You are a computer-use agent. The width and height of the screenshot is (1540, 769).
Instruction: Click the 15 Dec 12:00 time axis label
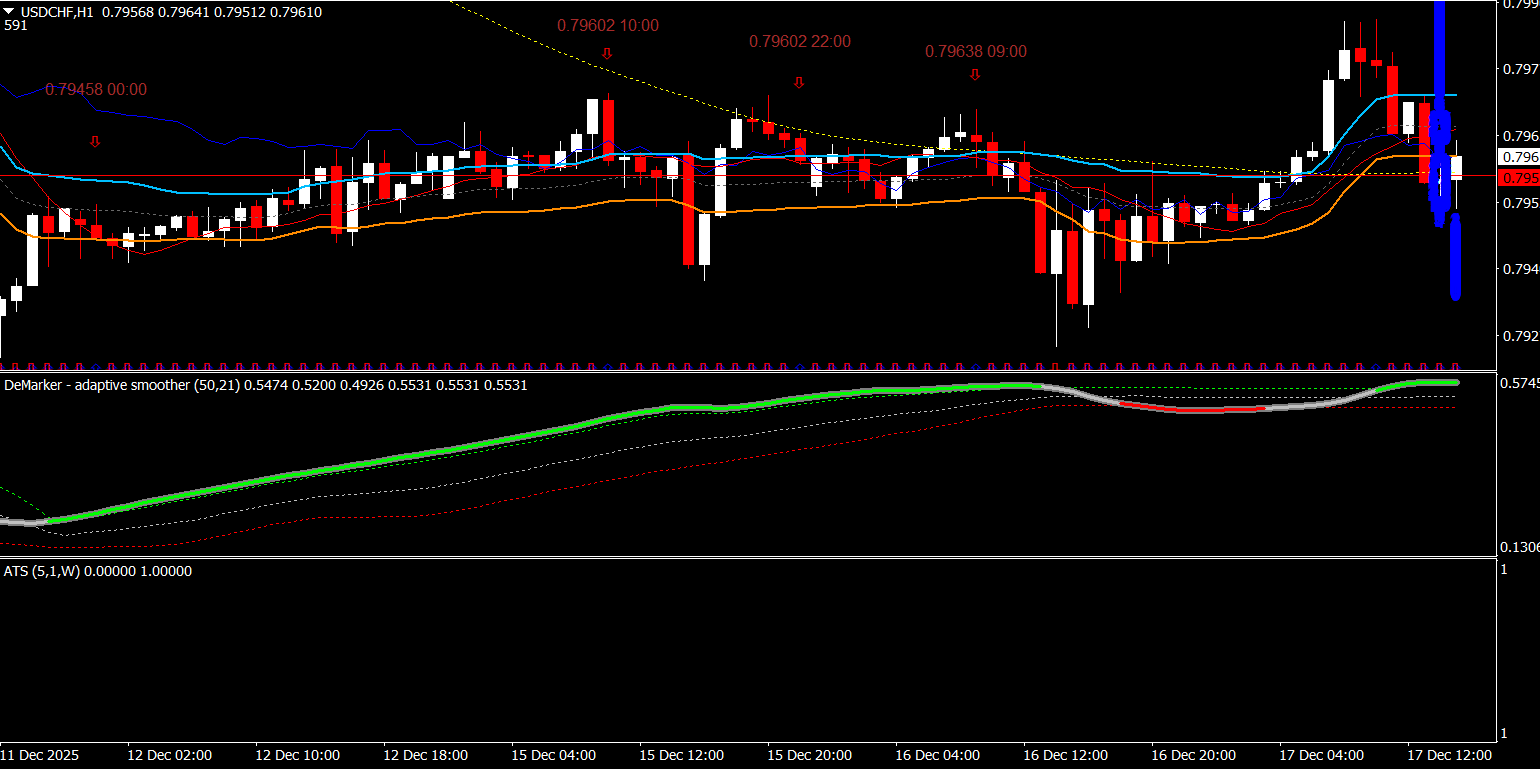click(x=681, y=755)
